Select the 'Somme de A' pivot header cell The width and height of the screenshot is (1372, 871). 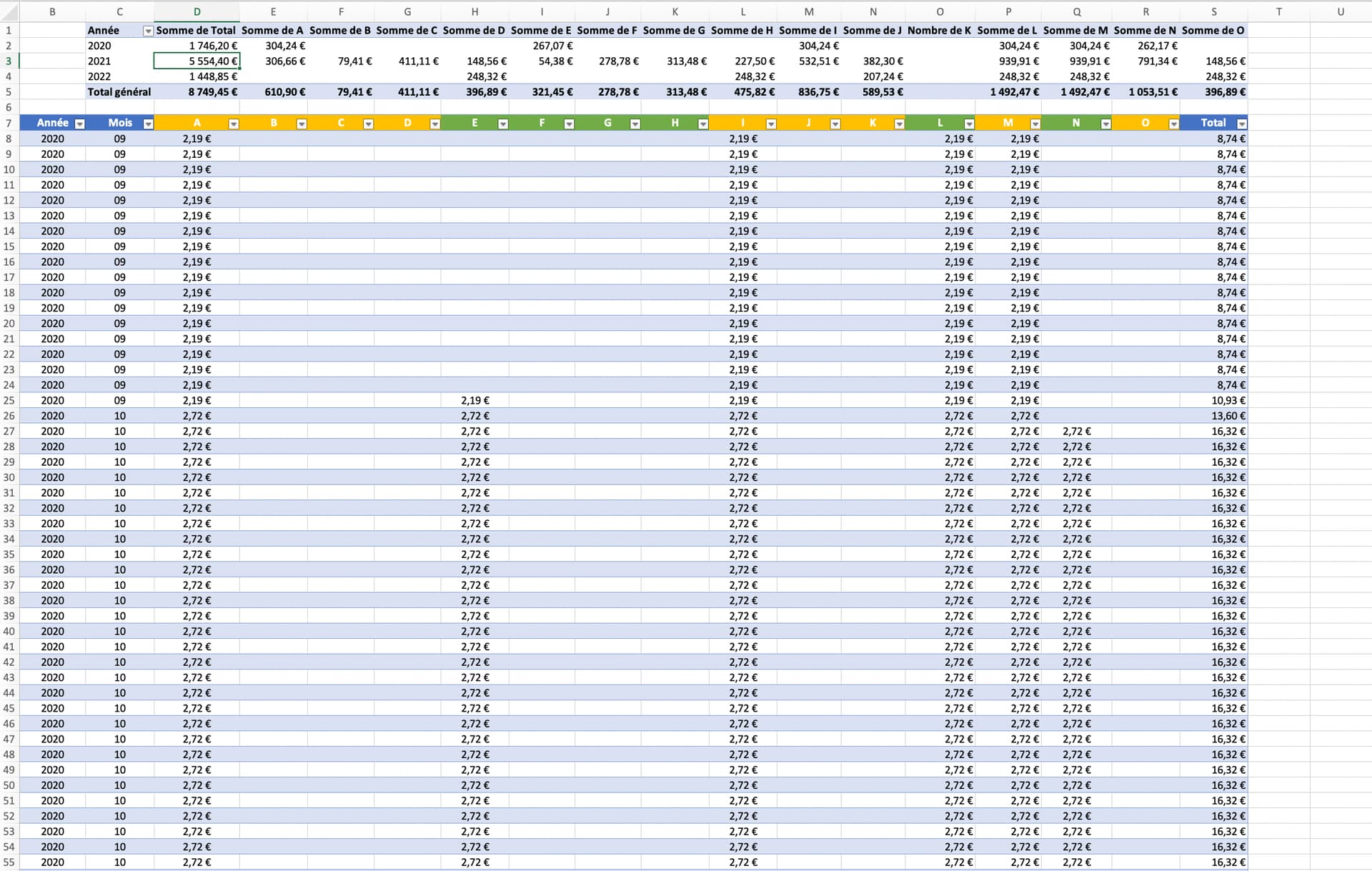[x=273, y=30]
